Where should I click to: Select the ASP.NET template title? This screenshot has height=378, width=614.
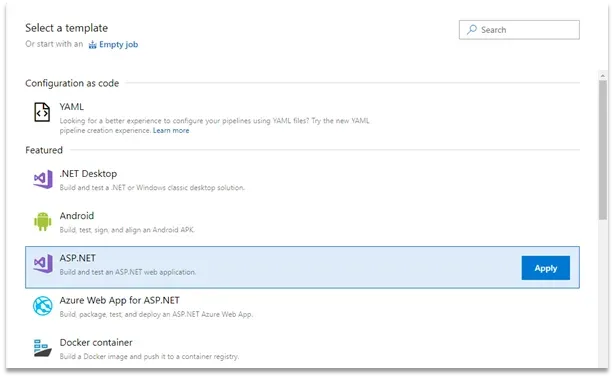[78, 258]
